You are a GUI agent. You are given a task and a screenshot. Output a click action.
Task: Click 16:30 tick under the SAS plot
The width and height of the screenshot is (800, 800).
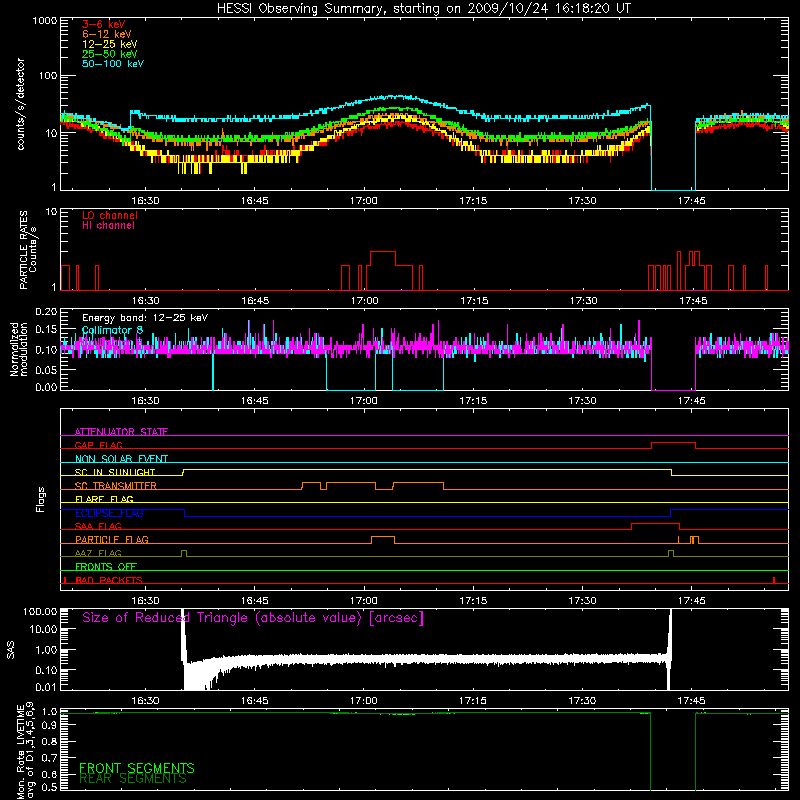[145, 701]
